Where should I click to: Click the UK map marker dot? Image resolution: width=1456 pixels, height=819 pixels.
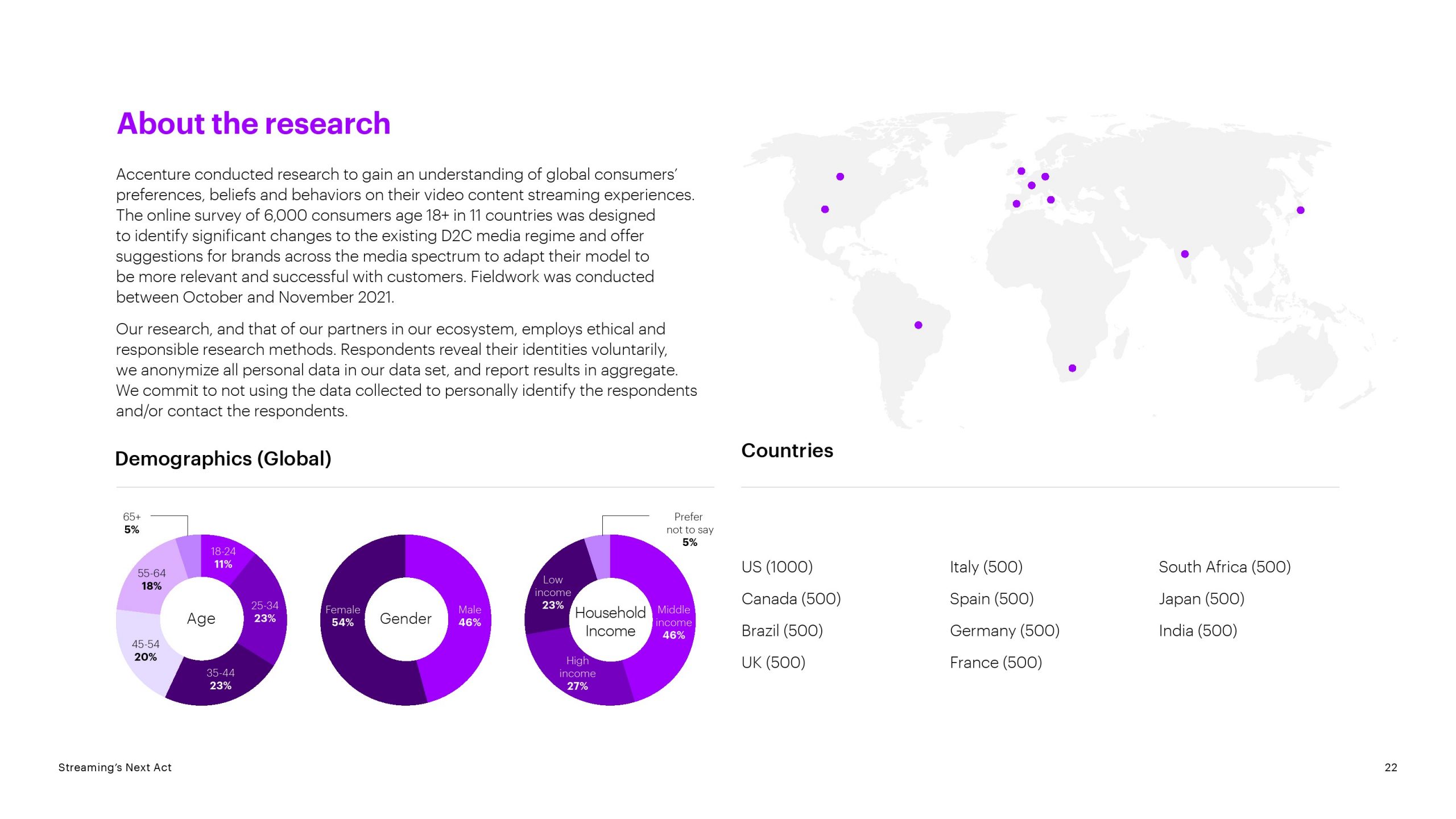pyautogui.click(x=1021, y=171)
